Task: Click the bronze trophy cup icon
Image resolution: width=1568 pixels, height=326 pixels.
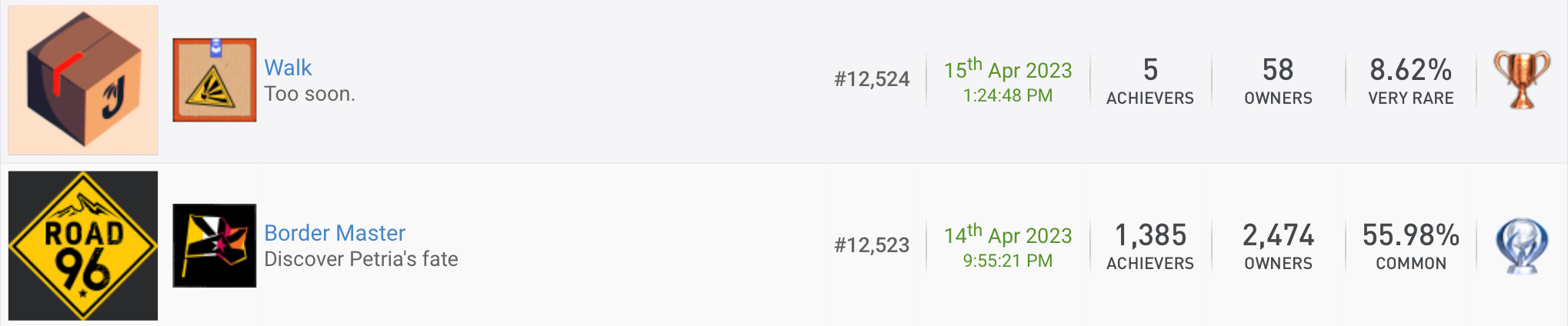Action: [1522, 80]
